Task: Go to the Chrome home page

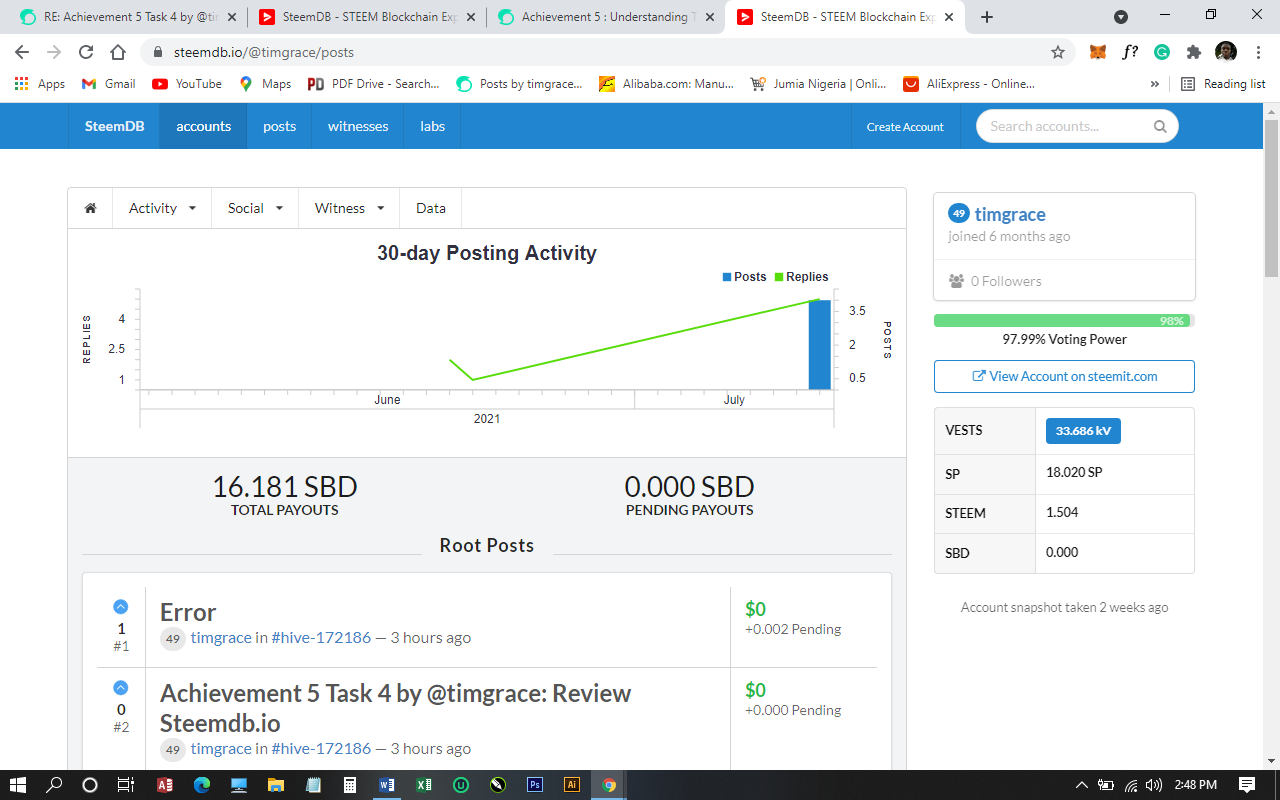Action: 118,52
